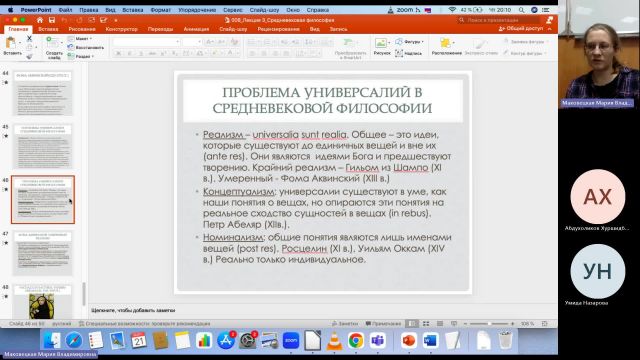Image resolution: width=640 pixels, height=360 pixels.
Task: Start slideshow from status bar icon
Action: (x=453, y=324)
